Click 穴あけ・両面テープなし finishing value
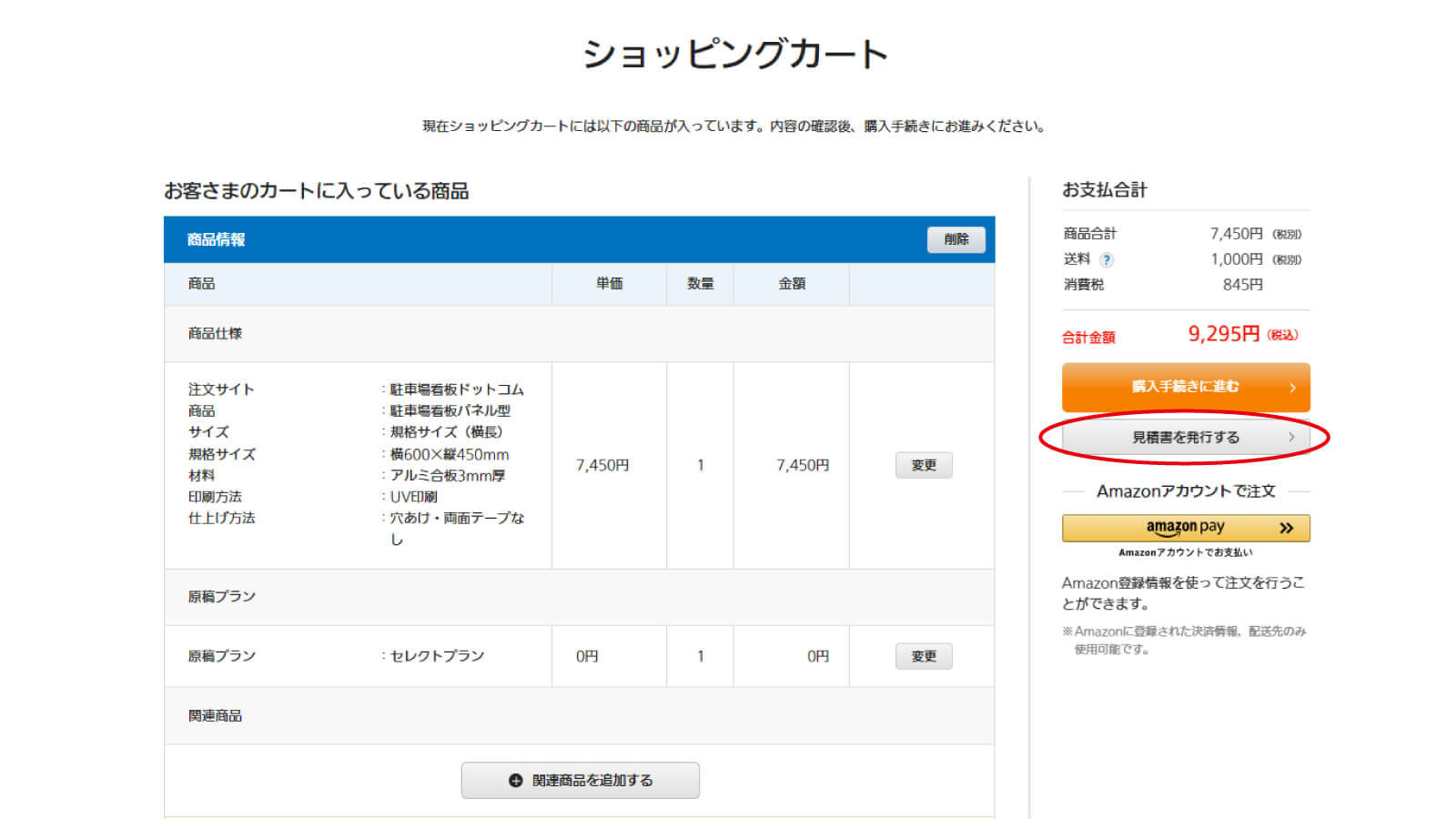 (x=457, y=529)
